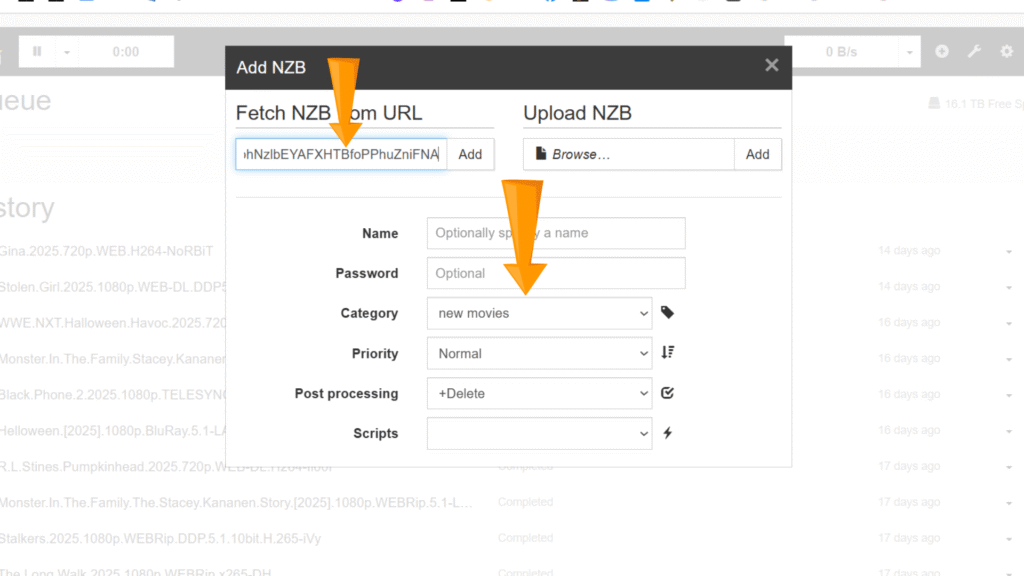Open the Priority dropdown set to Normal
Image resolution: width=1024 pixels, height=576 pixels.
[x=540, y=353]
